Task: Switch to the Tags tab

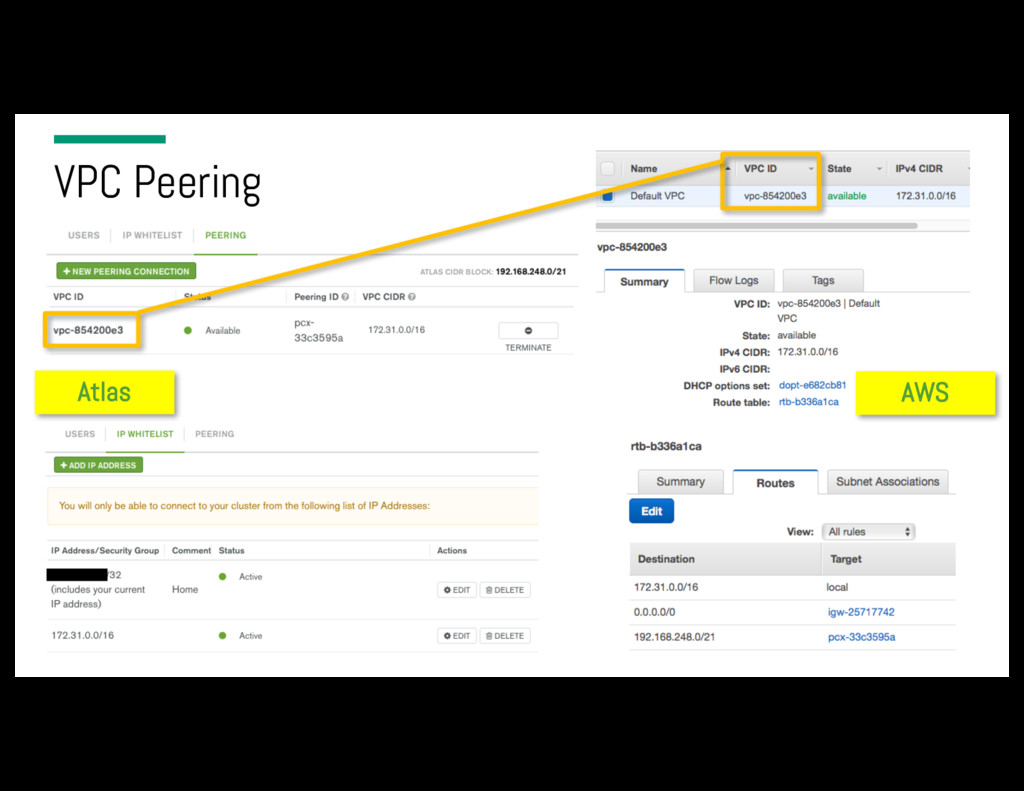Action: (x=823, y=280)
